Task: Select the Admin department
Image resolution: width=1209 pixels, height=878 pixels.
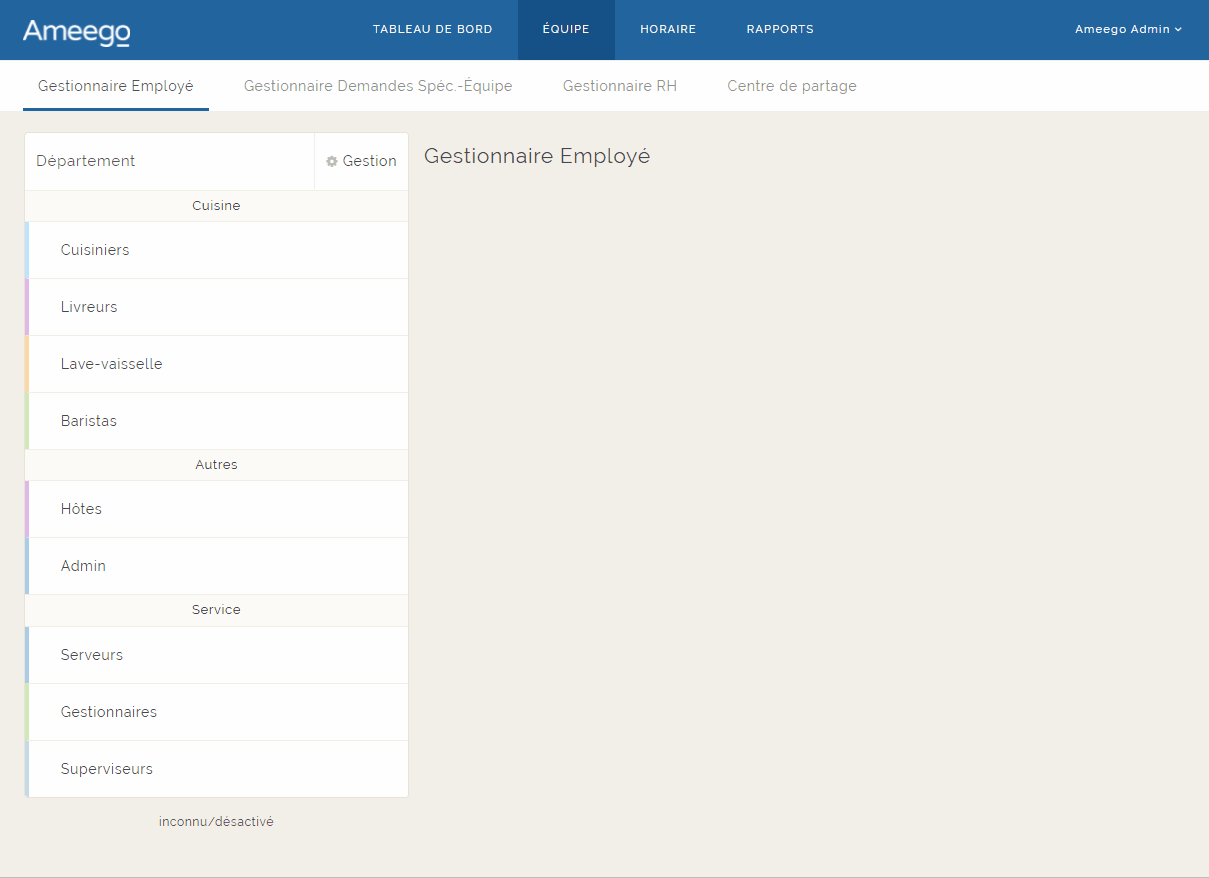Action: (x=83, y=566)
